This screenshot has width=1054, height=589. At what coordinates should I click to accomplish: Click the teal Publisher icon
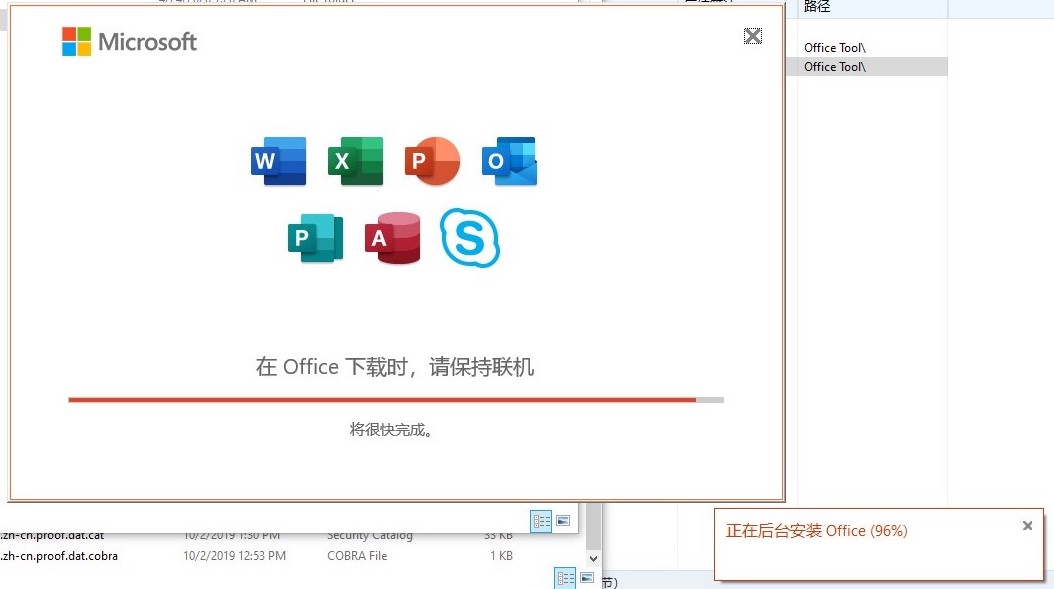(x=315, y=238)
